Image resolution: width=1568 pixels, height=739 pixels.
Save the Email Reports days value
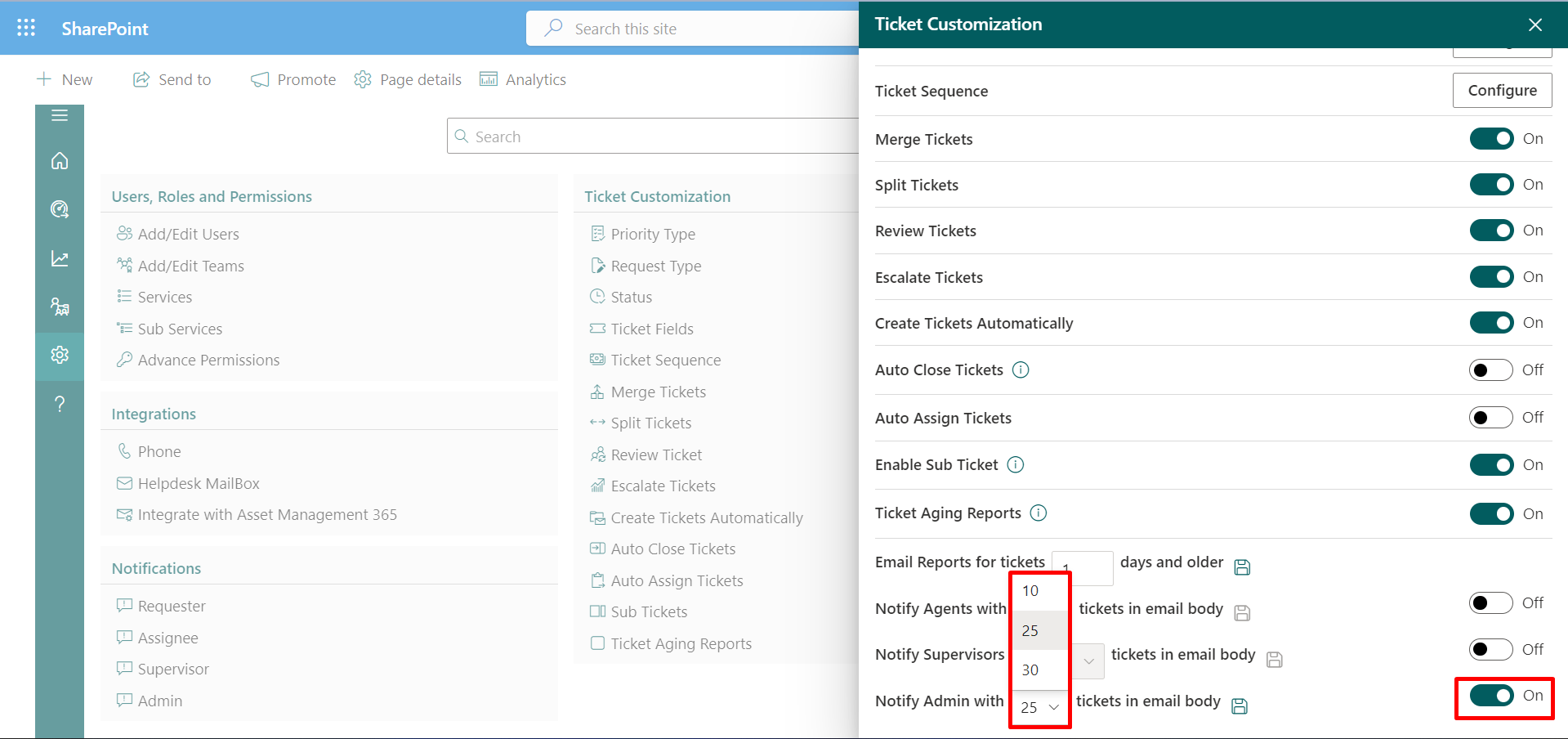(x=1242, y=567)
